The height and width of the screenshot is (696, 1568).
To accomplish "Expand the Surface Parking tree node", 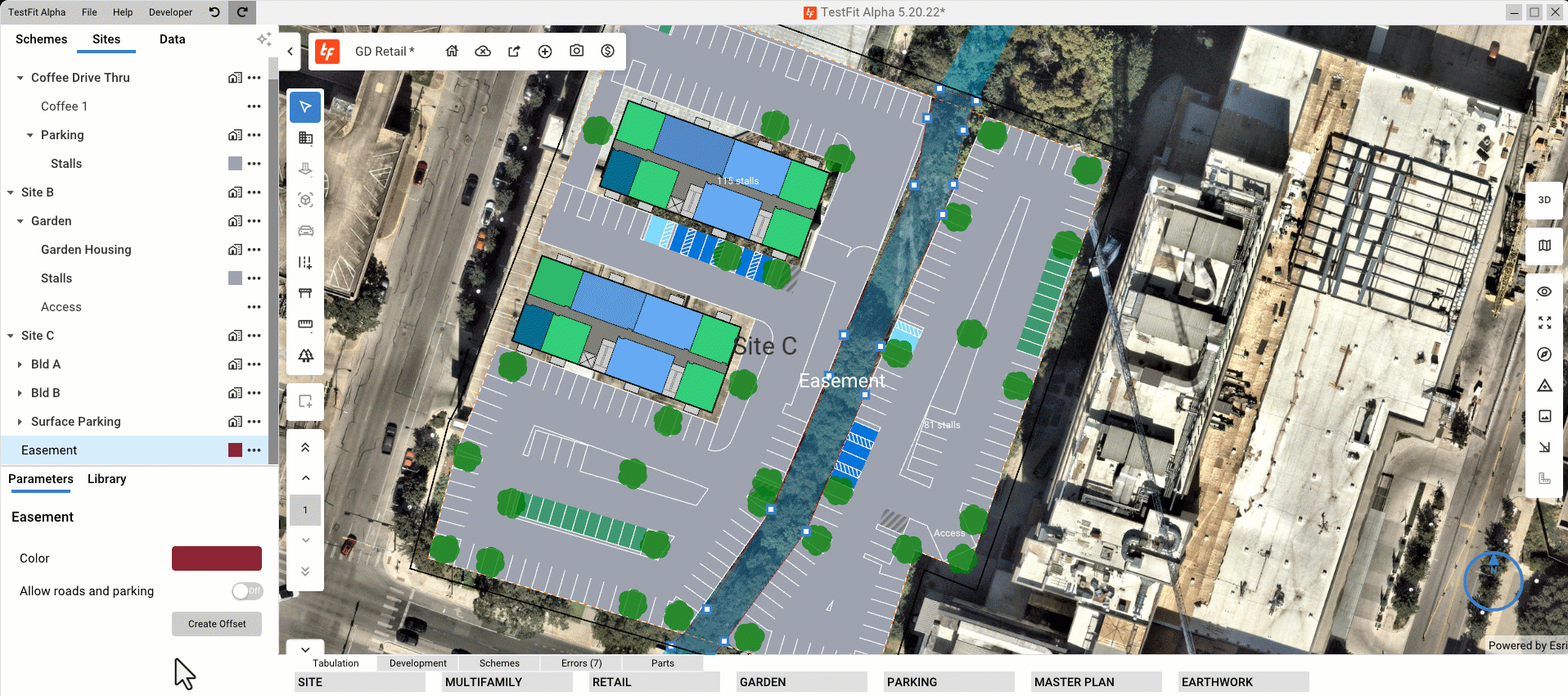I will [x=20, y=422].
